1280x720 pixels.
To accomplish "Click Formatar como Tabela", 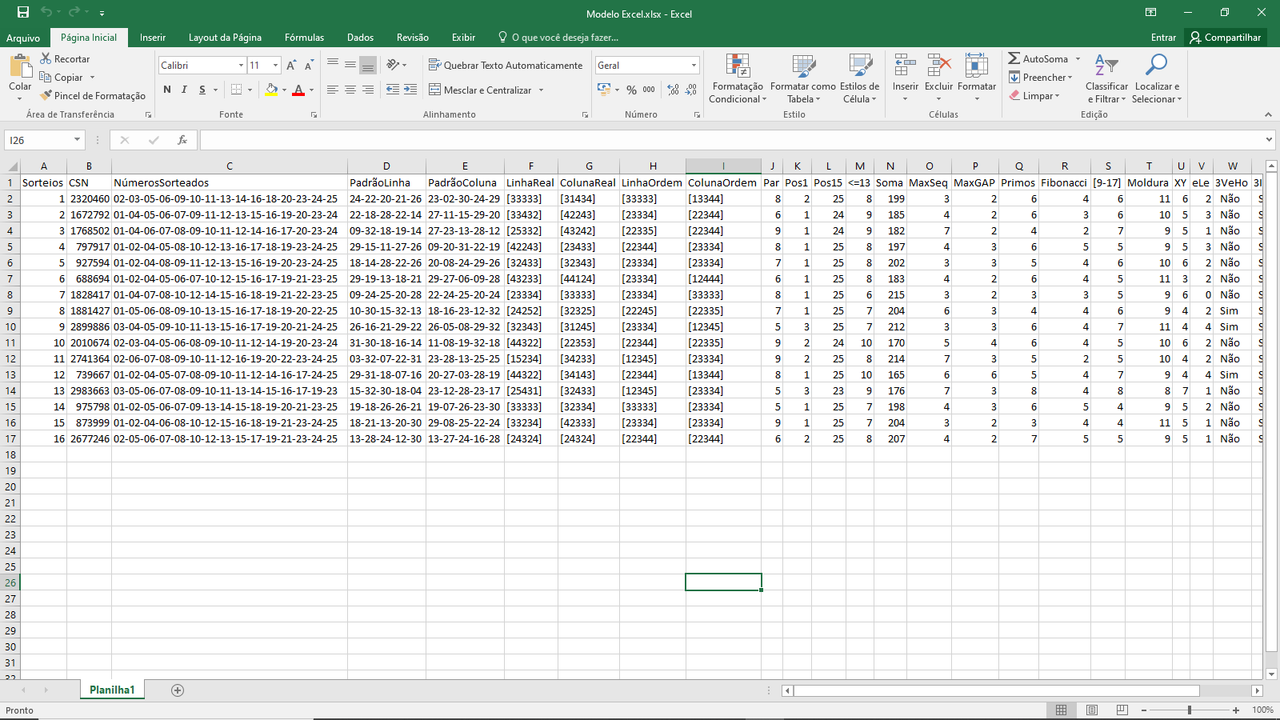I will click(802, 78).
